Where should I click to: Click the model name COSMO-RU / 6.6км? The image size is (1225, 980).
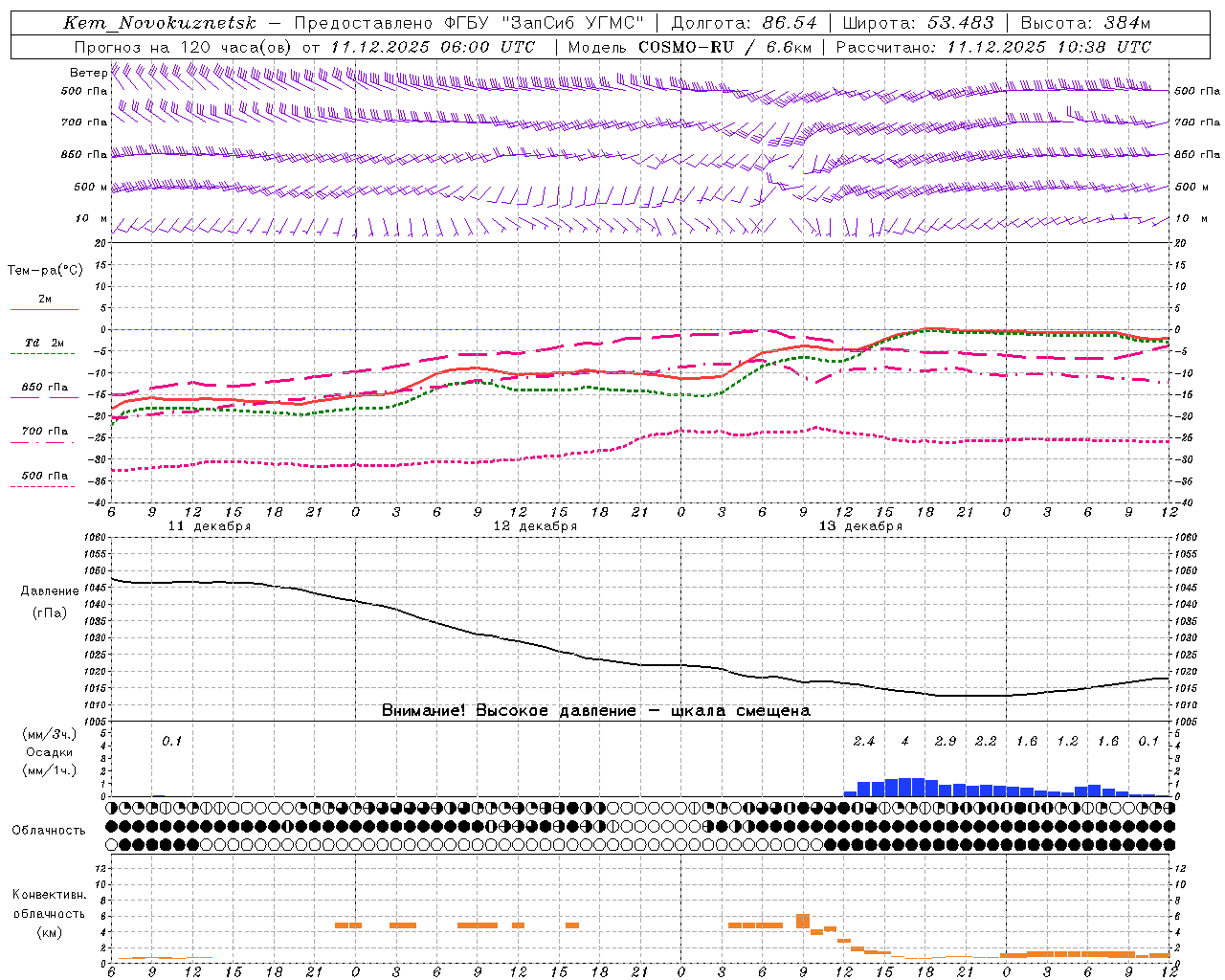tap(724, 47)
